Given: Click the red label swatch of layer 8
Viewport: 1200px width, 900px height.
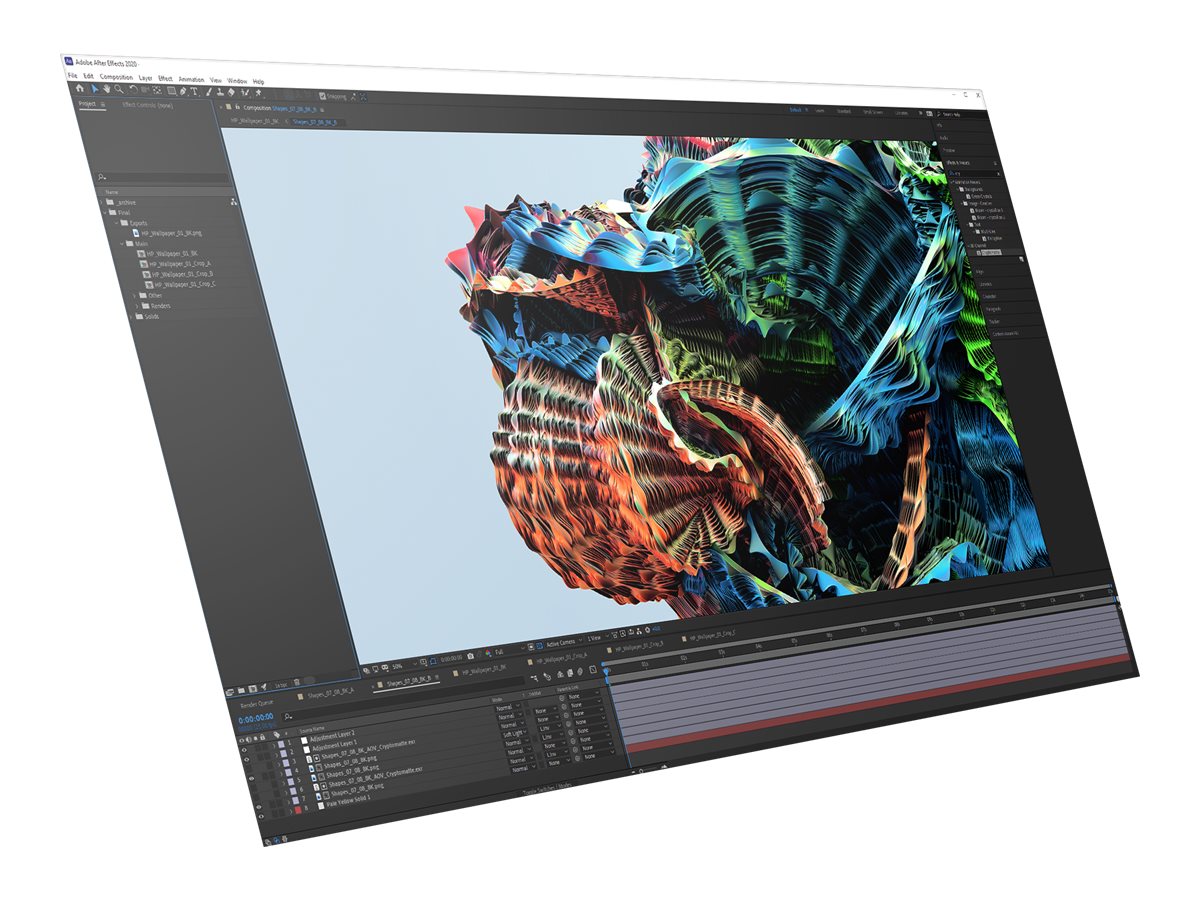Looking at the screenshot, I should click(298, 811).
